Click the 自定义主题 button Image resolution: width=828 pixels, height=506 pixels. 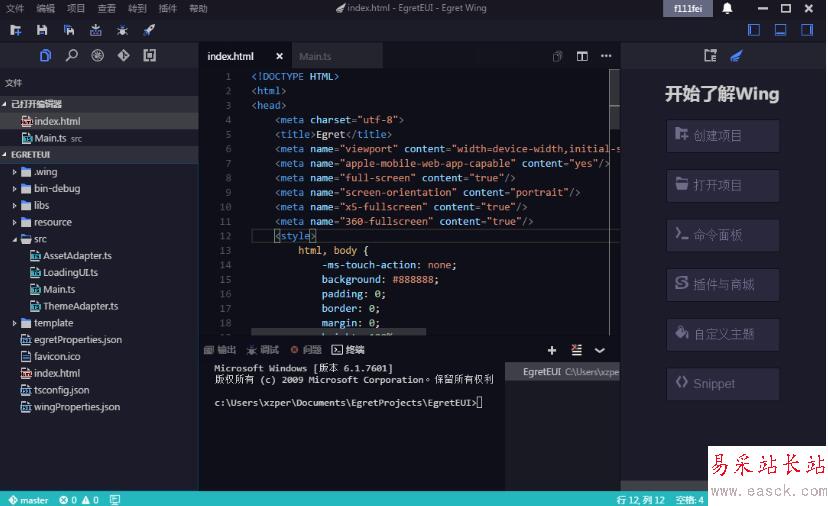pos(723,334)
